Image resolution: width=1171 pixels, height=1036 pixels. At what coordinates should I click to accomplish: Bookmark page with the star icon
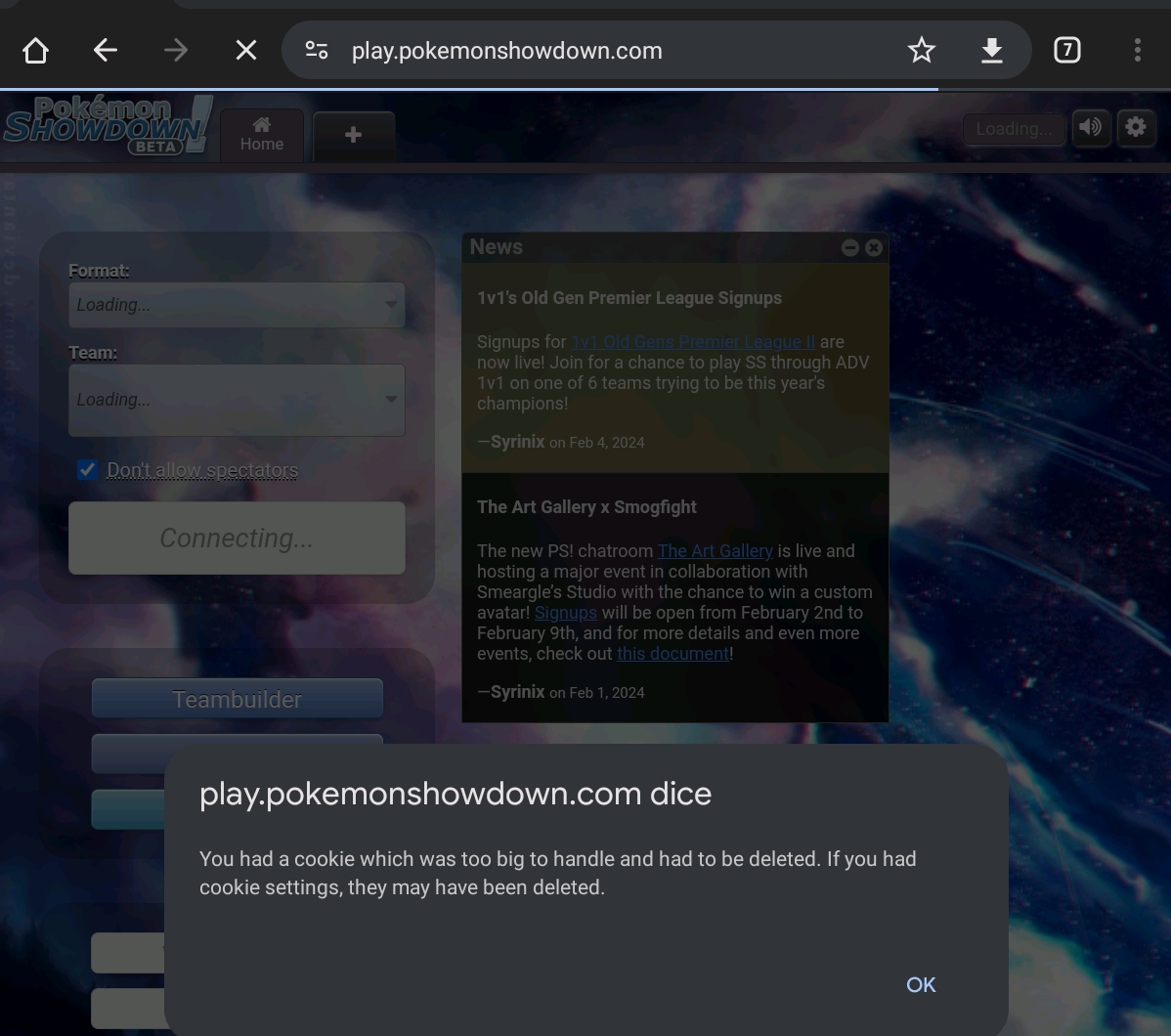click(922, 51)
